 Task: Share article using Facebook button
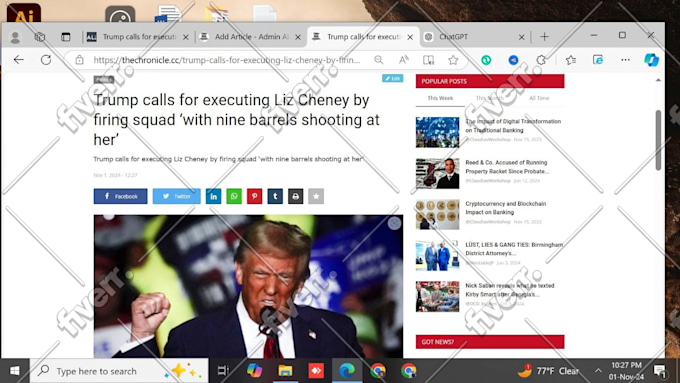[x=121, y=196]
